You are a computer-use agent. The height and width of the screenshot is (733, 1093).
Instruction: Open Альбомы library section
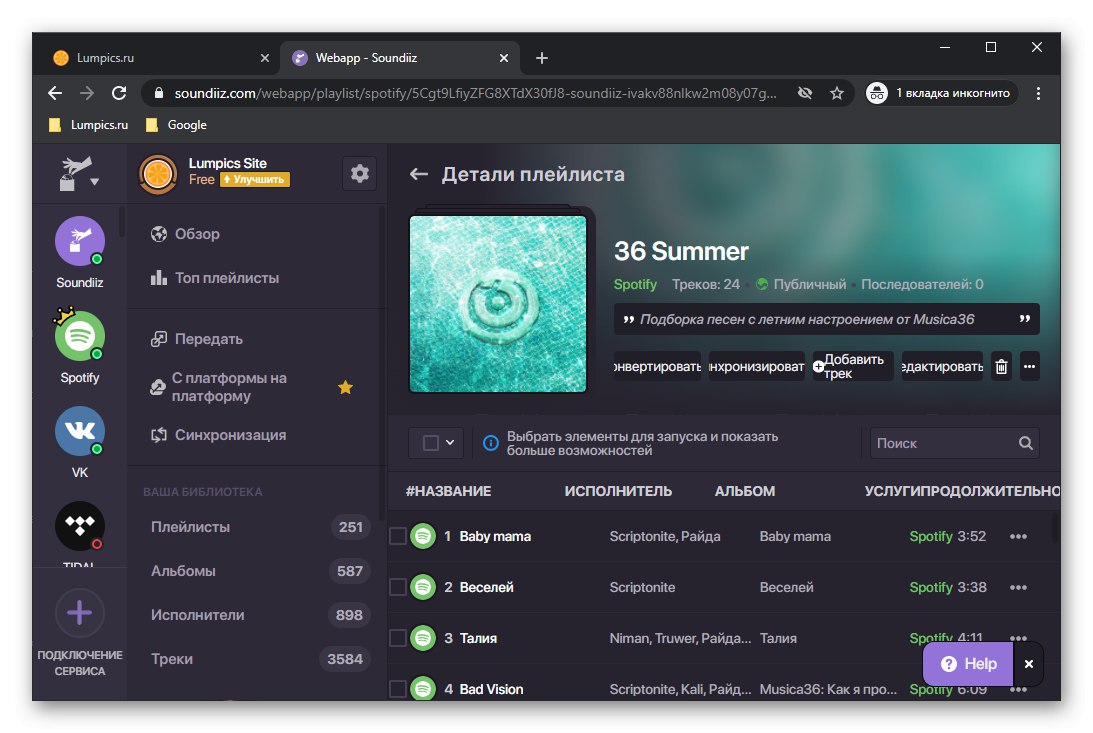click(257, 571)
